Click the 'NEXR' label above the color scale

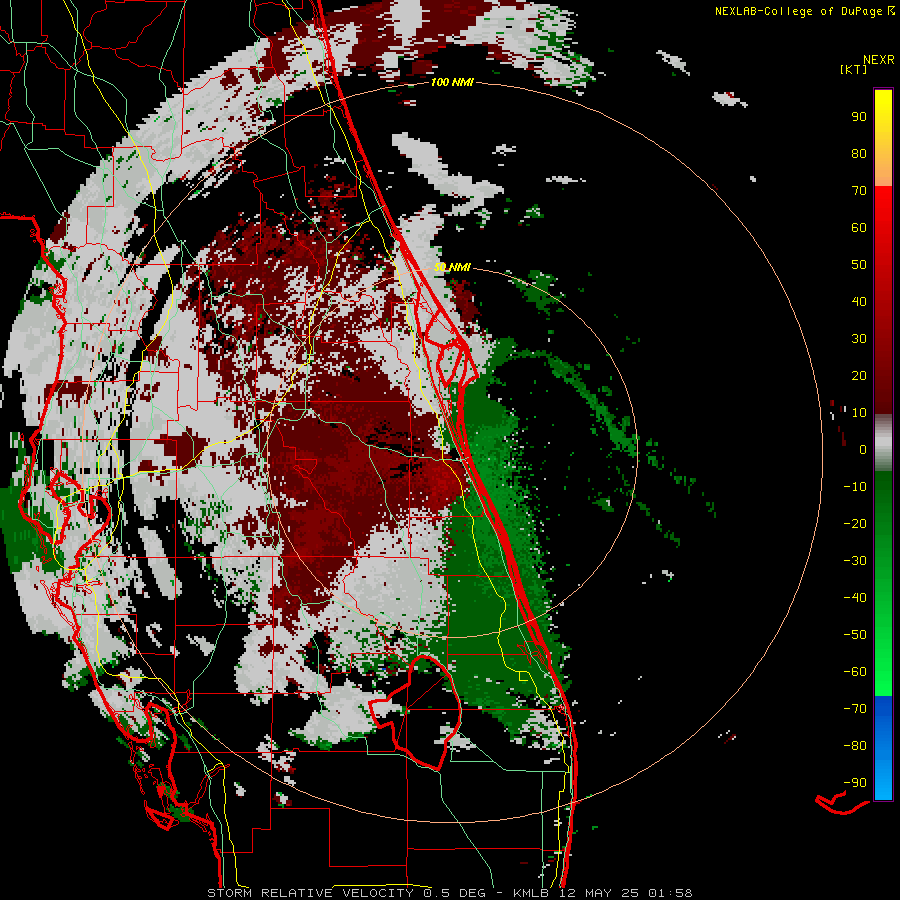pos(879,60)
